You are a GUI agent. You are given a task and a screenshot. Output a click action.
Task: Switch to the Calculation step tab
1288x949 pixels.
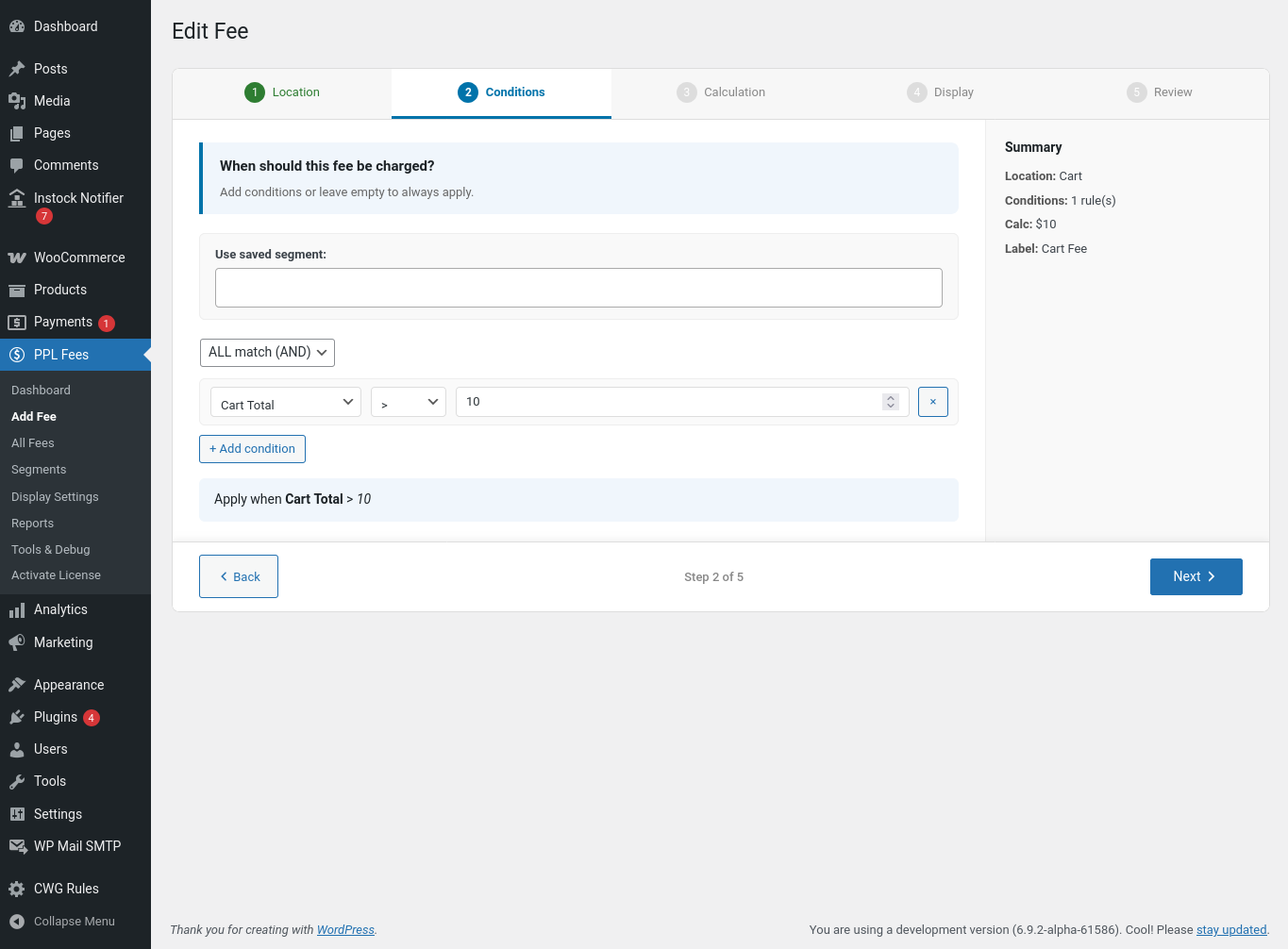[x=721, y=92]
